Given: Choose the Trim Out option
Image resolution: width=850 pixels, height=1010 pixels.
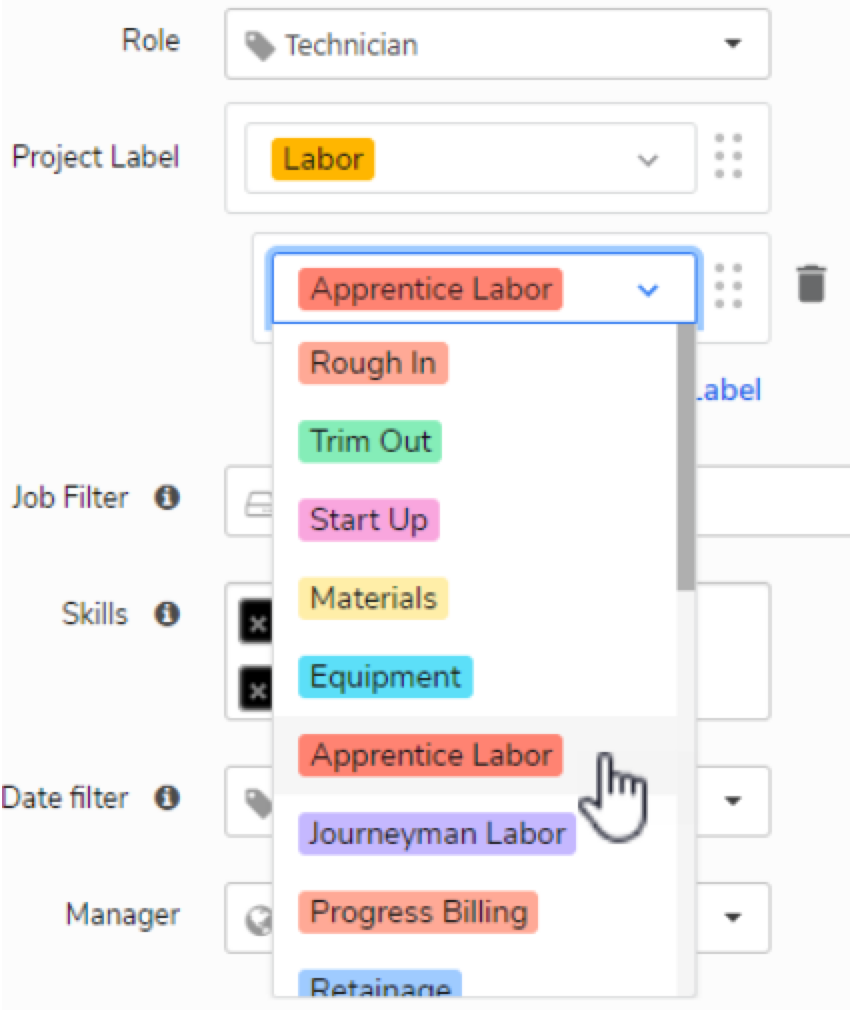Looking at the screenshot, I should coord(370,442).
